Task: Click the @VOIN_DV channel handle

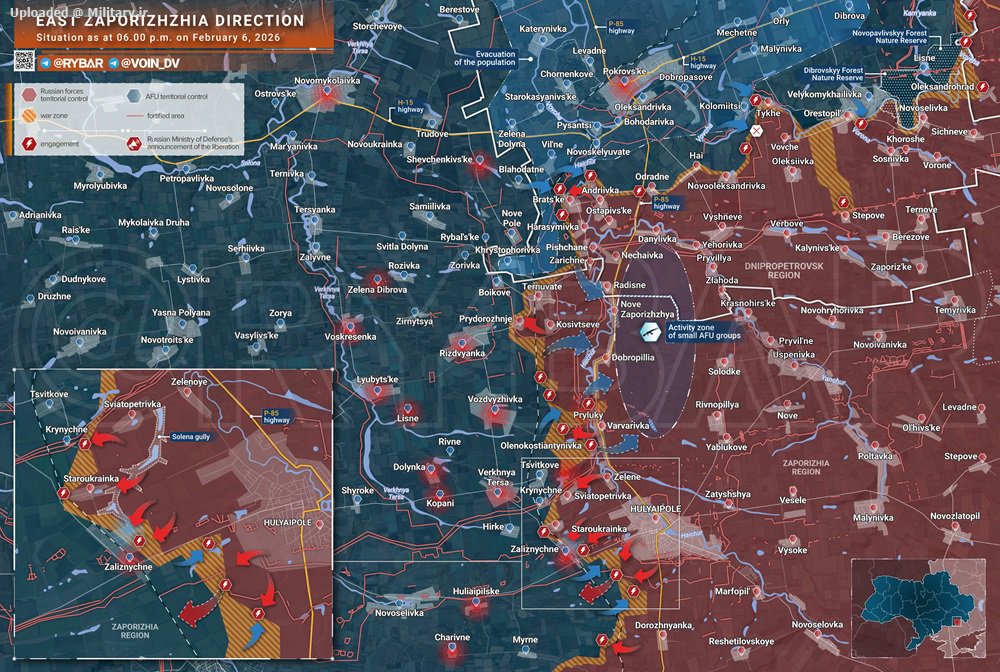Action: (x=151, y=63)
